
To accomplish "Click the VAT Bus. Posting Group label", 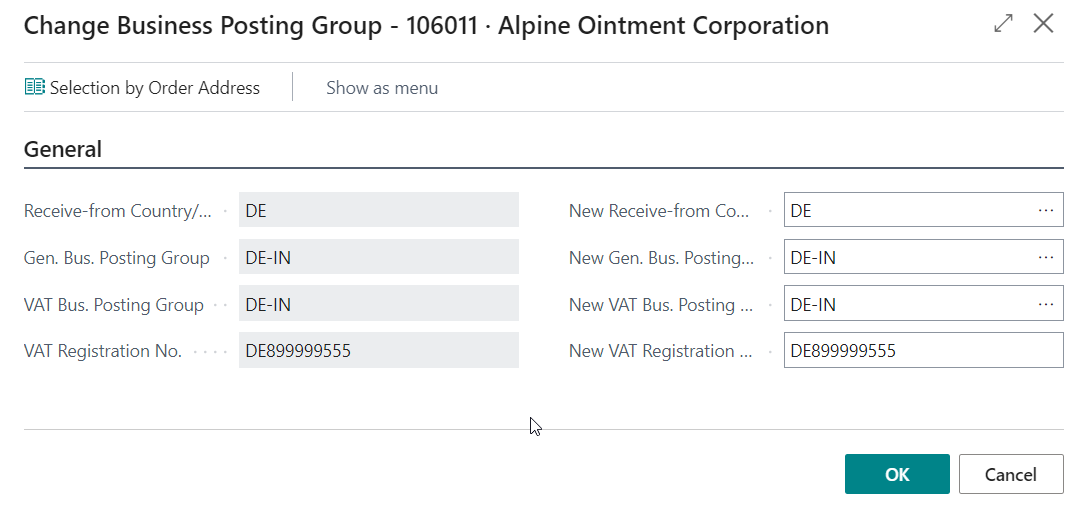I will pos(114,304).
